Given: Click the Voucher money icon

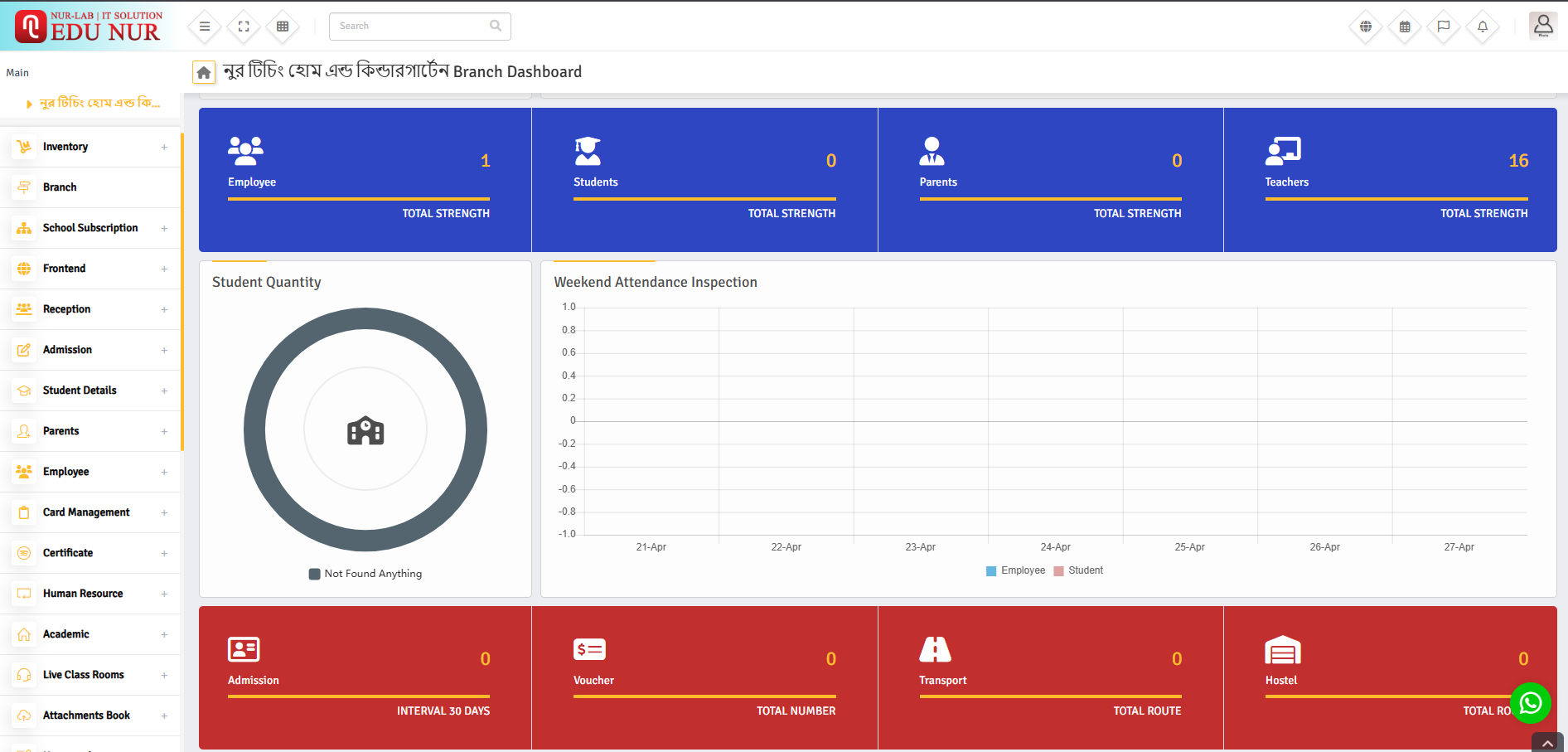Looking at the screenshot, I should tap(589, 649).
